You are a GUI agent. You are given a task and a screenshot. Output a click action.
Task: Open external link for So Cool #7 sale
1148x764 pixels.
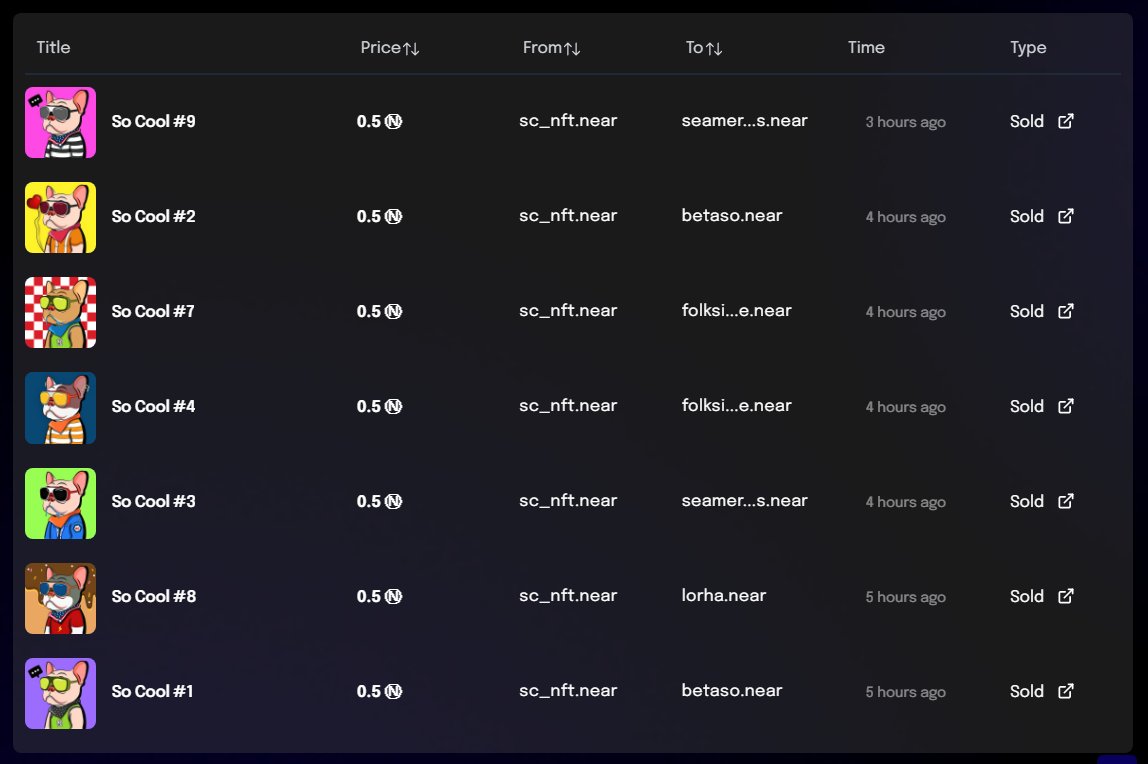[1065, 311]
